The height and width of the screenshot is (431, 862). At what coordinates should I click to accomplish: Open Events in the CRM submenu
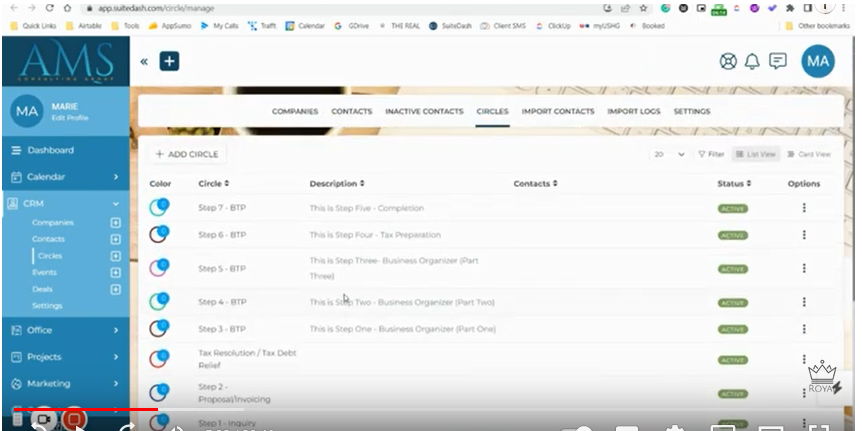[45, 273]
